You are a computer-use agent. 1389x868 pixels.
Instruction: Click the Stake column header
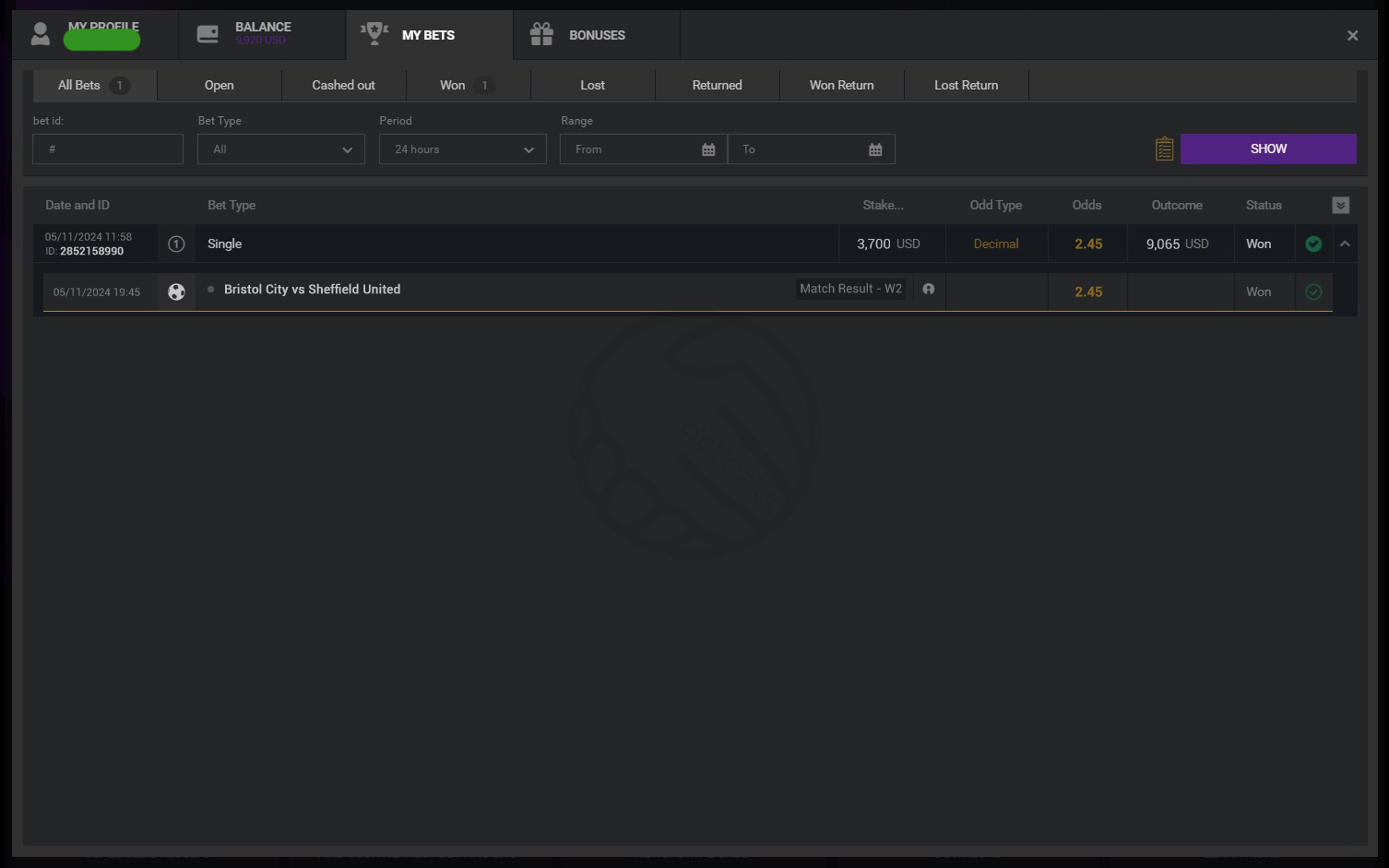(883, 205)
